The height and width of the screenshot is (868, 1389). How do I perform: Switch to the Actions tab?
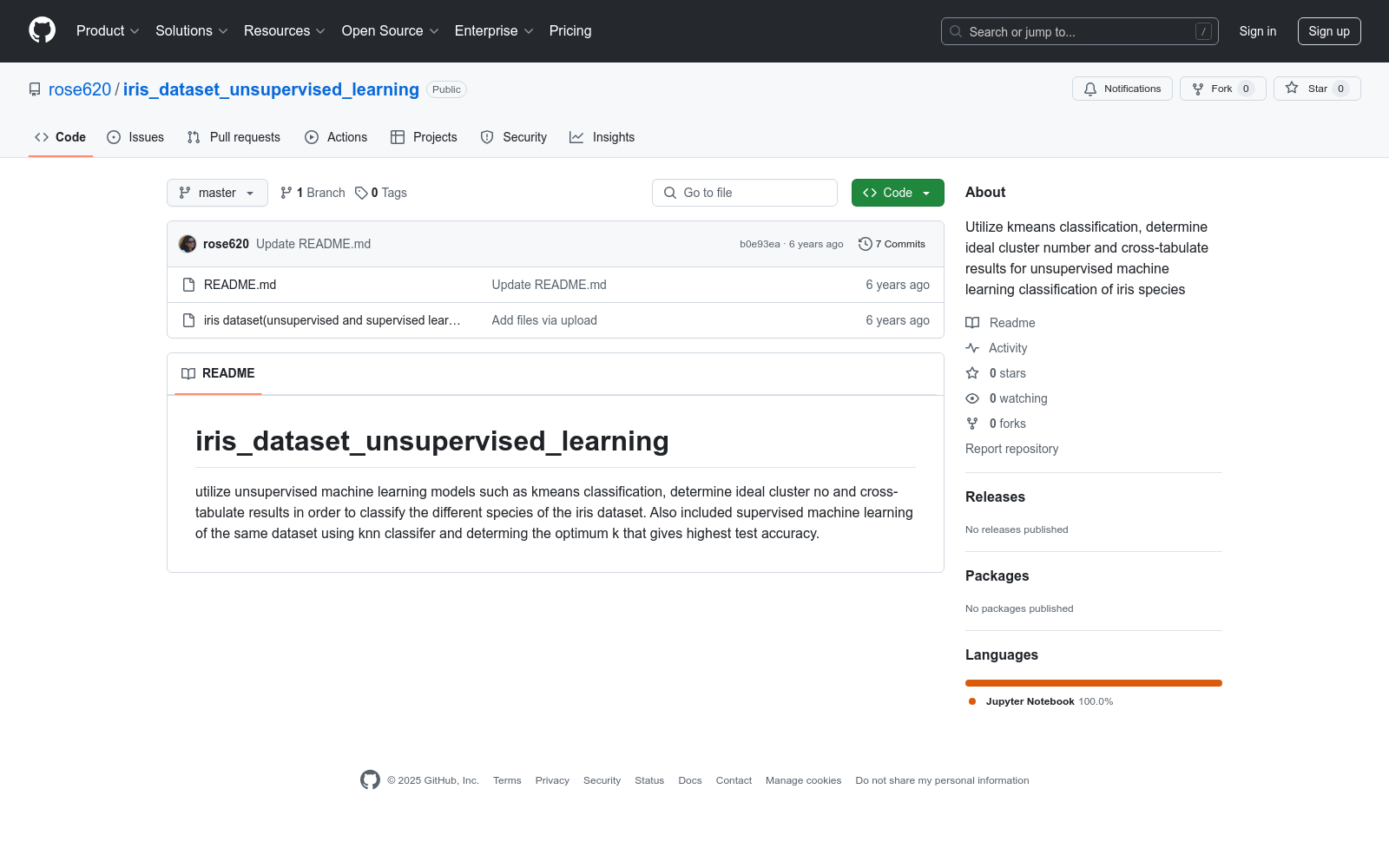(x=336, y=137)
